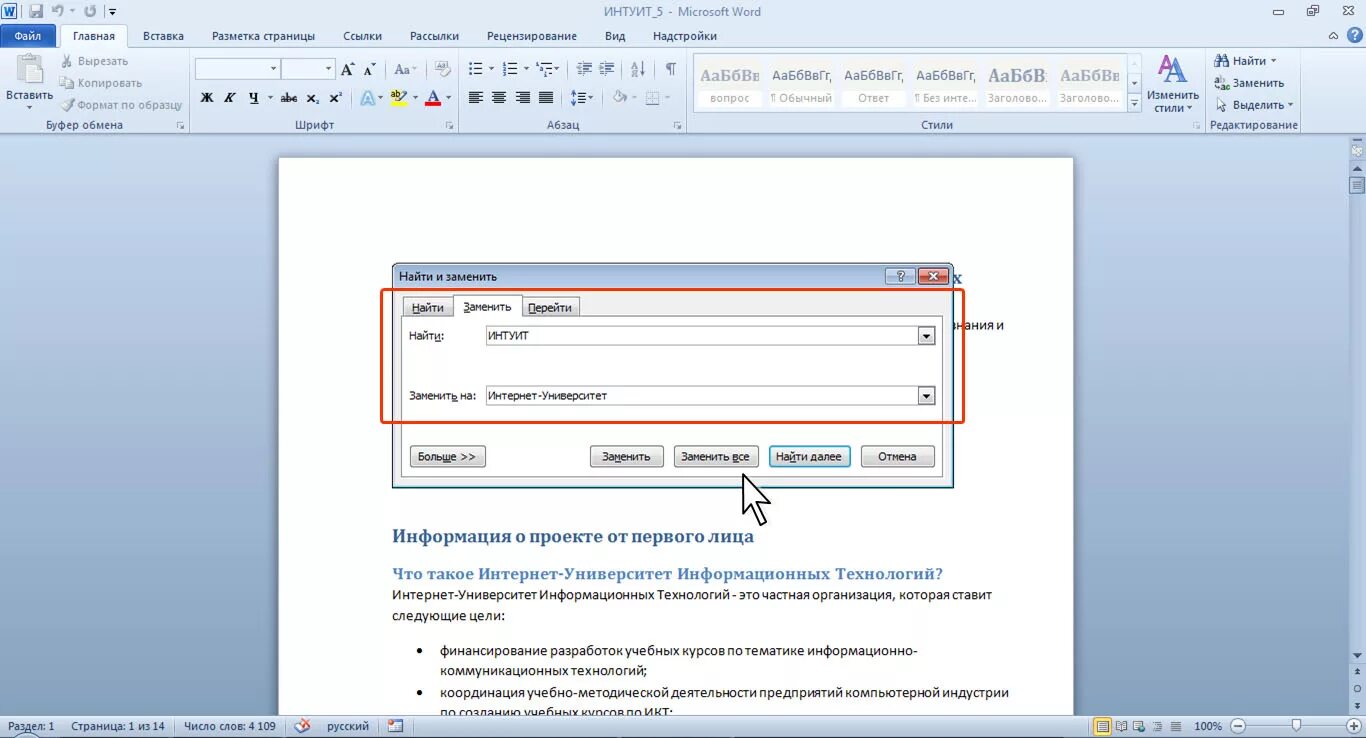The image size is (1366, 738).
Task: Switch to the Разметка страницы tab
Action: pyautogui.click(x=263, y=36)
